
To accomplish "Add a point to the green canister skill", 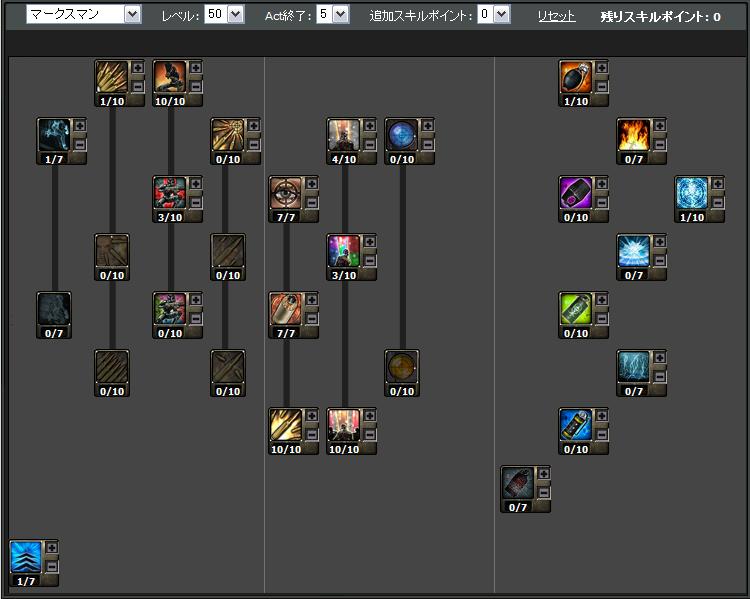I will (x=602, y=300).
